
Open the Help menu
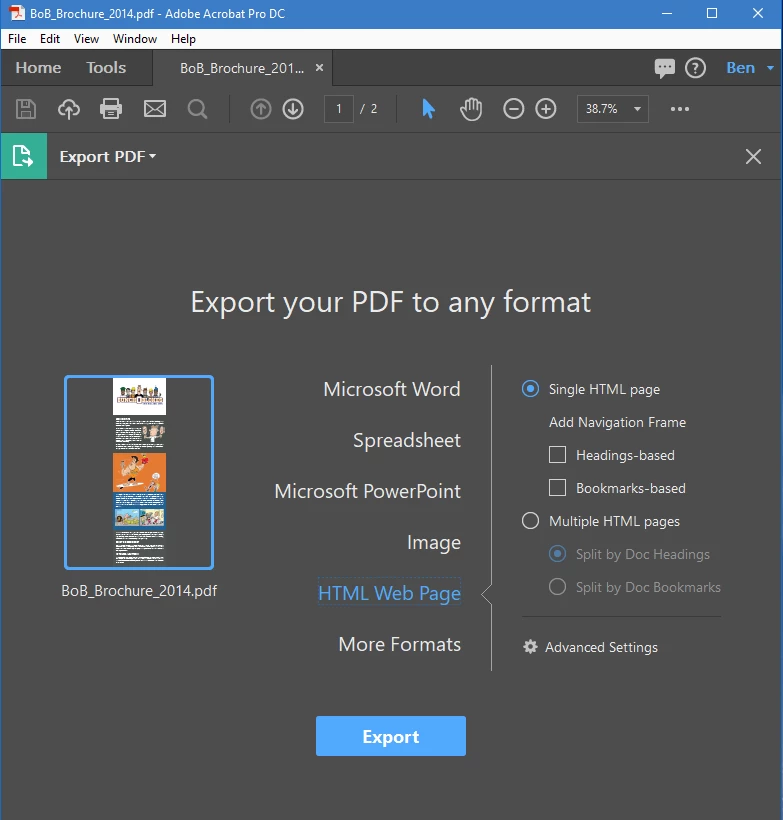183,39
